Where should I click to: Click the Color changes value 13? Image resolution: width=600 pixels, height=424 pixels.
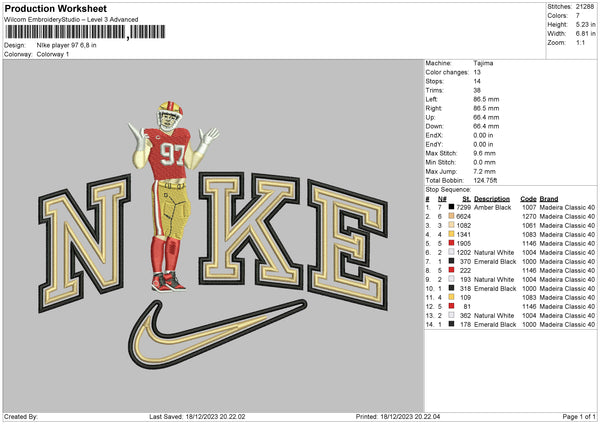point(477,72)
